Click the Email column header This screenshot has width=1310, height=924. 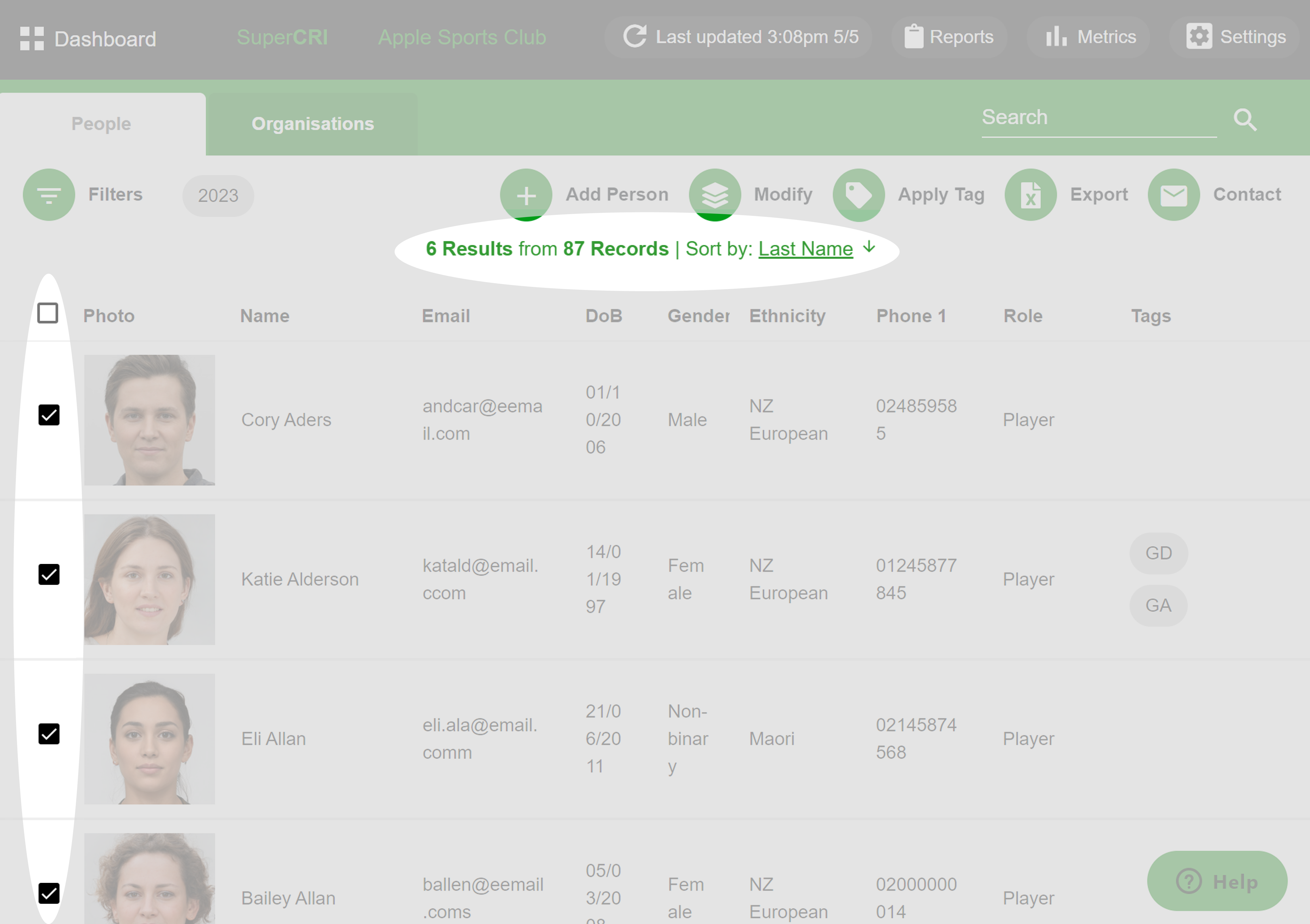point(446,316)
